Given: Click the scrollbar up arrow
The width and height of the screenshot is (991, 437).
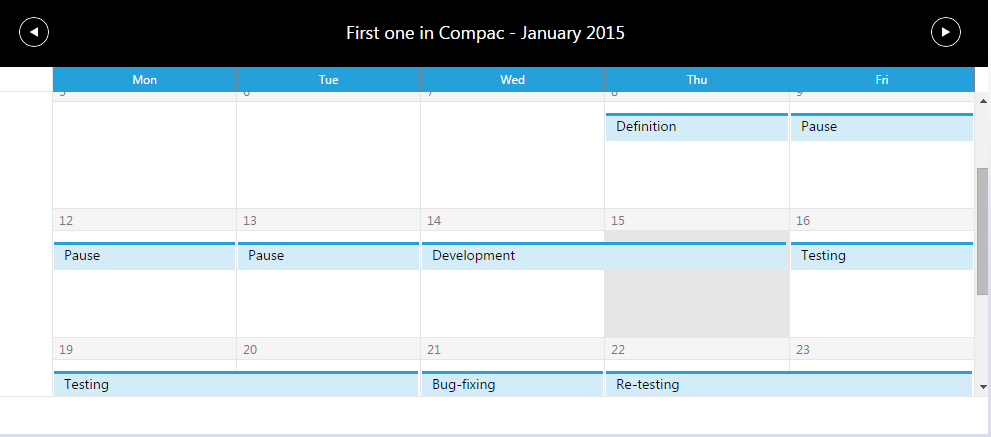Looking at the screenshot, I should pos(983,99).
